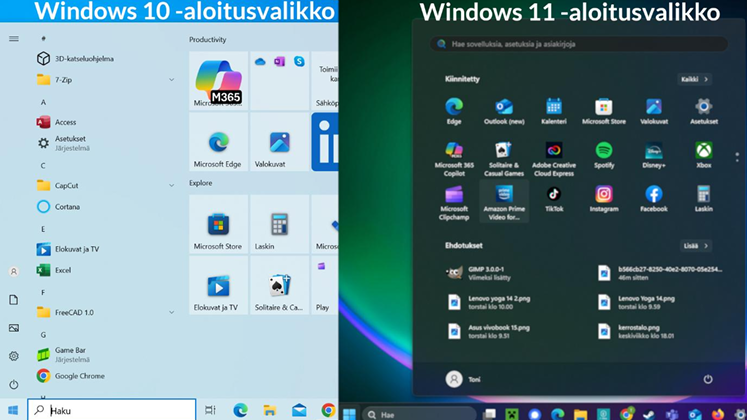Image resolution: width=747 pixels, height=420 pixels.
Task: Click the Lisää button
Action: 696,246
